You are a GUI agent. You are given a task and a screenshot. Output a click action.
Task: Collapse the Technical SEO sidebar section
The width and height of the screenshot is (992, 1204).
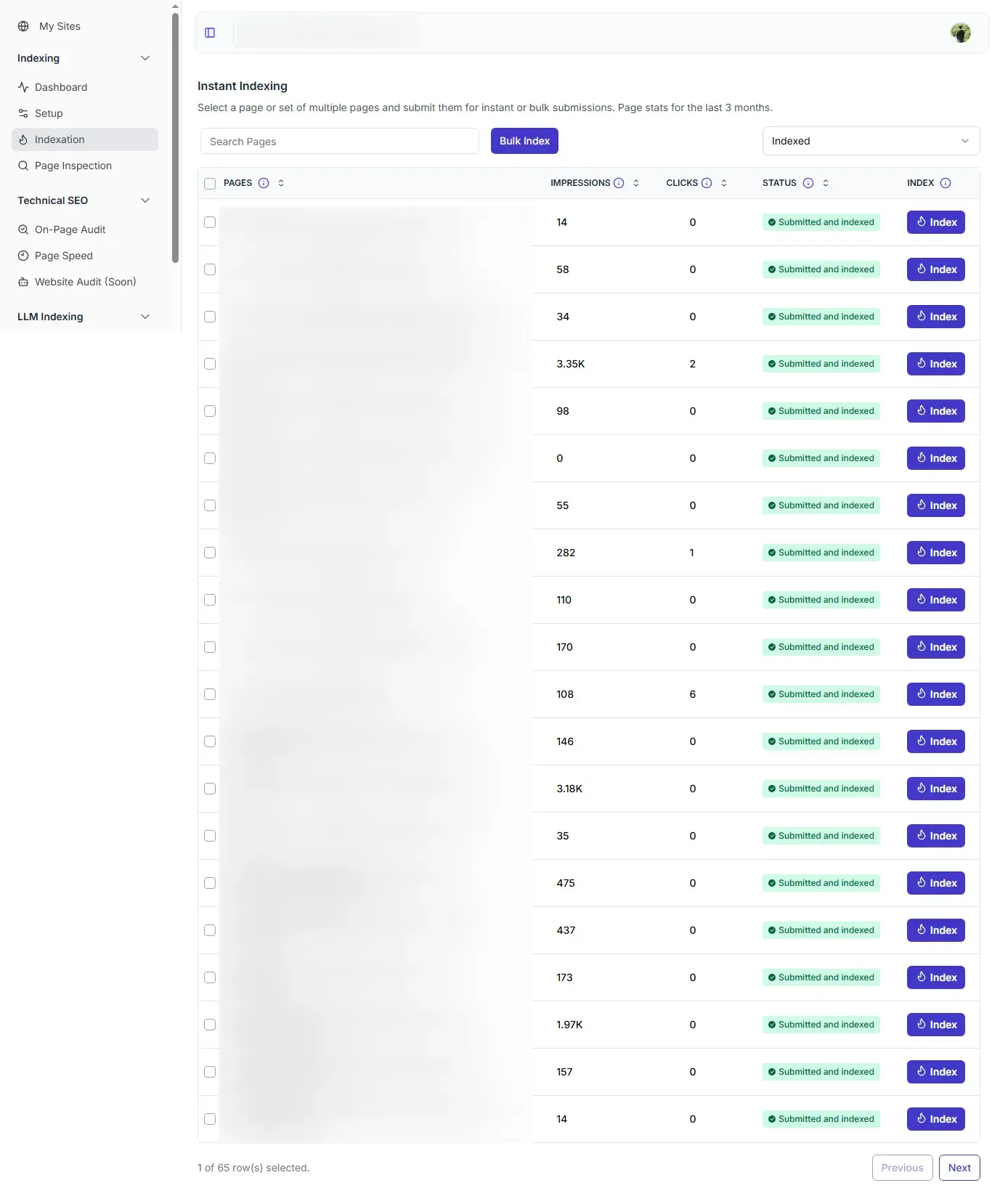pyautogui.click(x=145, y=200)
